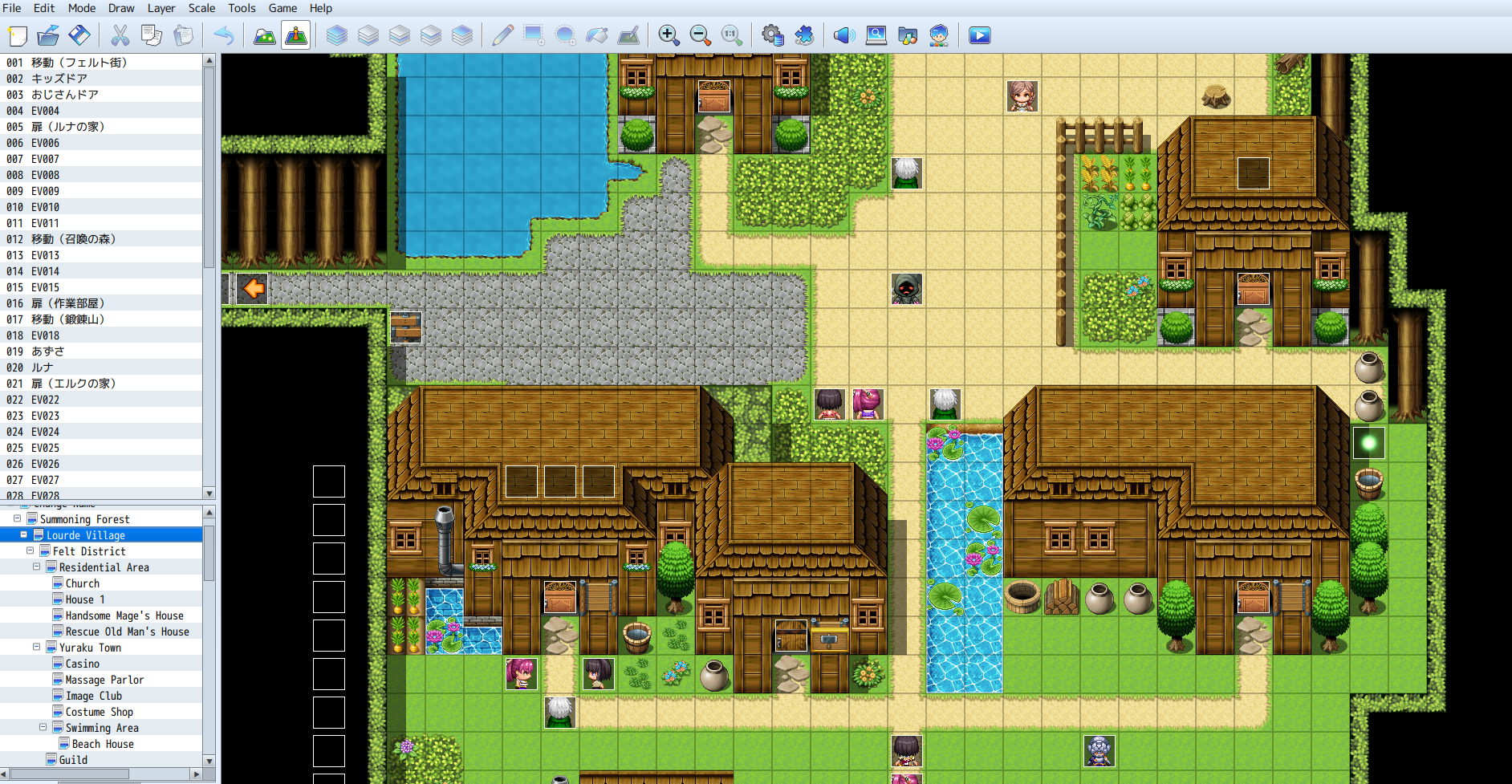The width and height of the screenshot is (1512, 784).
Task: Select event 019 あずさ in list
Action: click(101, 351)
